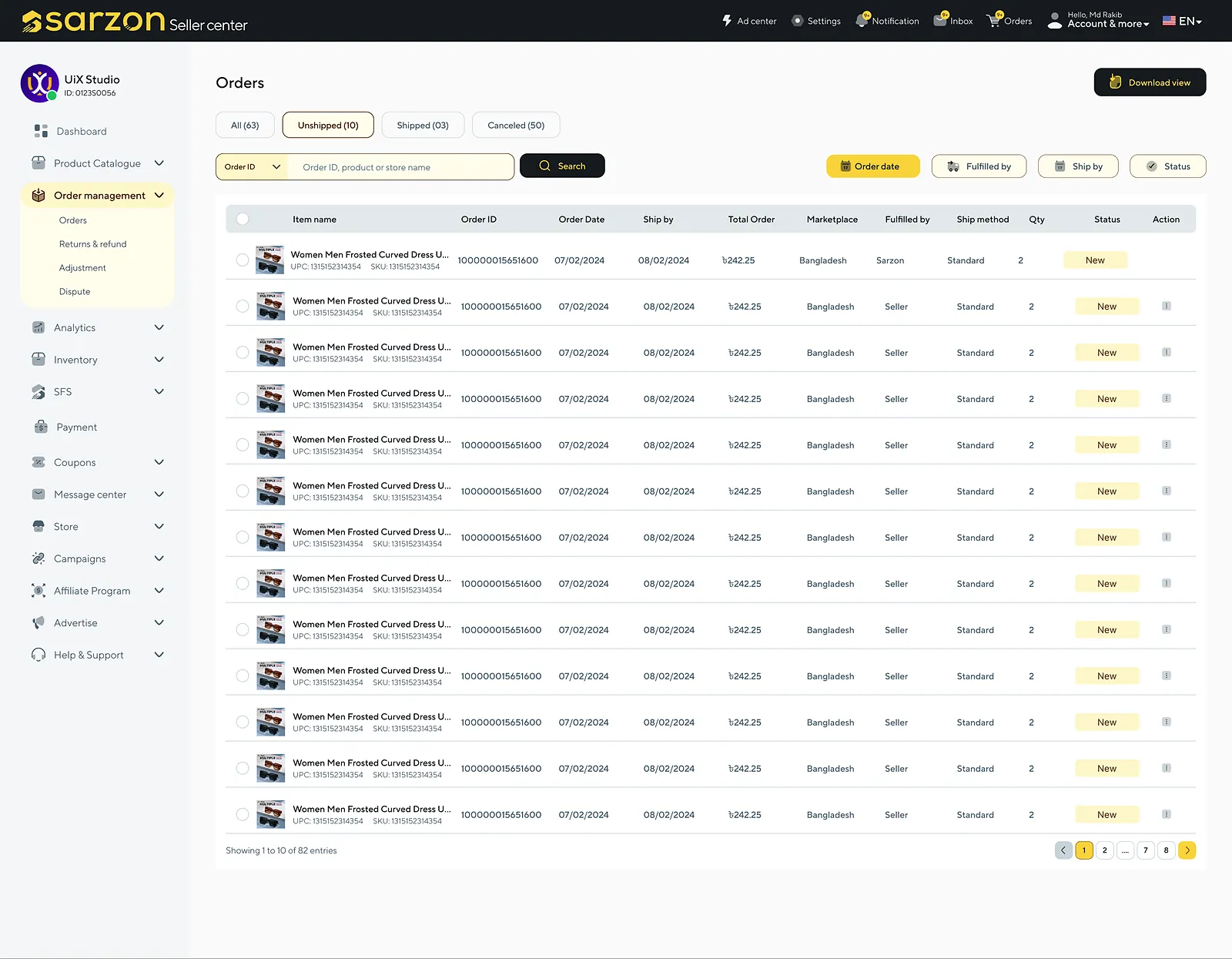Go to the previous page arrow

click(1063, 850)
